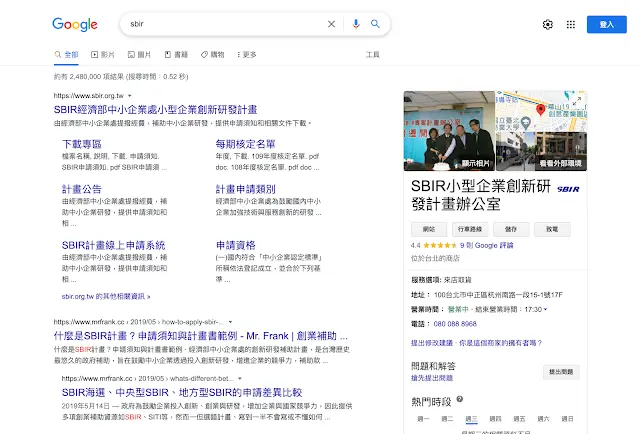Switch to the 影片 tab
Viewport: 640px width, 434px height.
[102, 55]
